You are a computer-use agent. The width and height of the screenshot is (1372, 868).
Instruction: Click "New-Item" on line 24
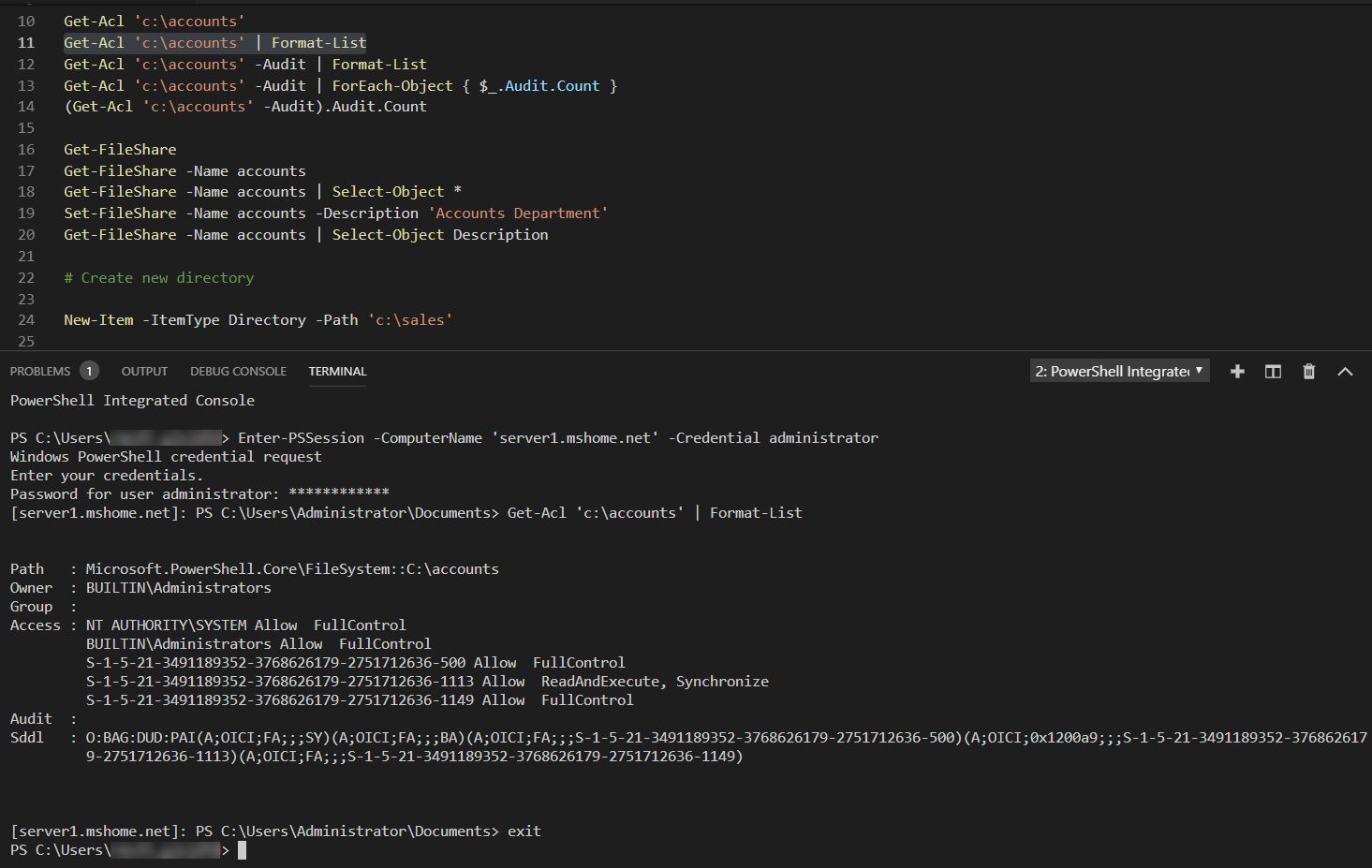[x=98, y=320]
